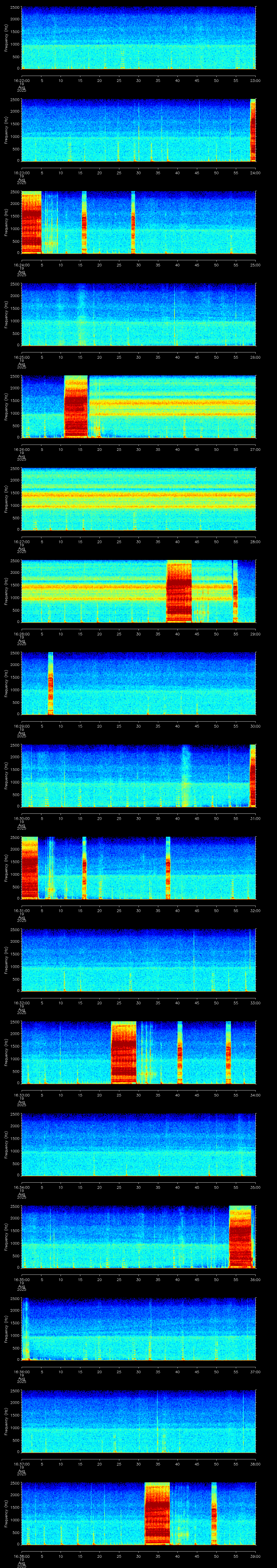Viewport: 277px width, 1568px height.
Task: Click the 16:30:00 start time label
Action: pyautogui.click(x=21, y=818)
